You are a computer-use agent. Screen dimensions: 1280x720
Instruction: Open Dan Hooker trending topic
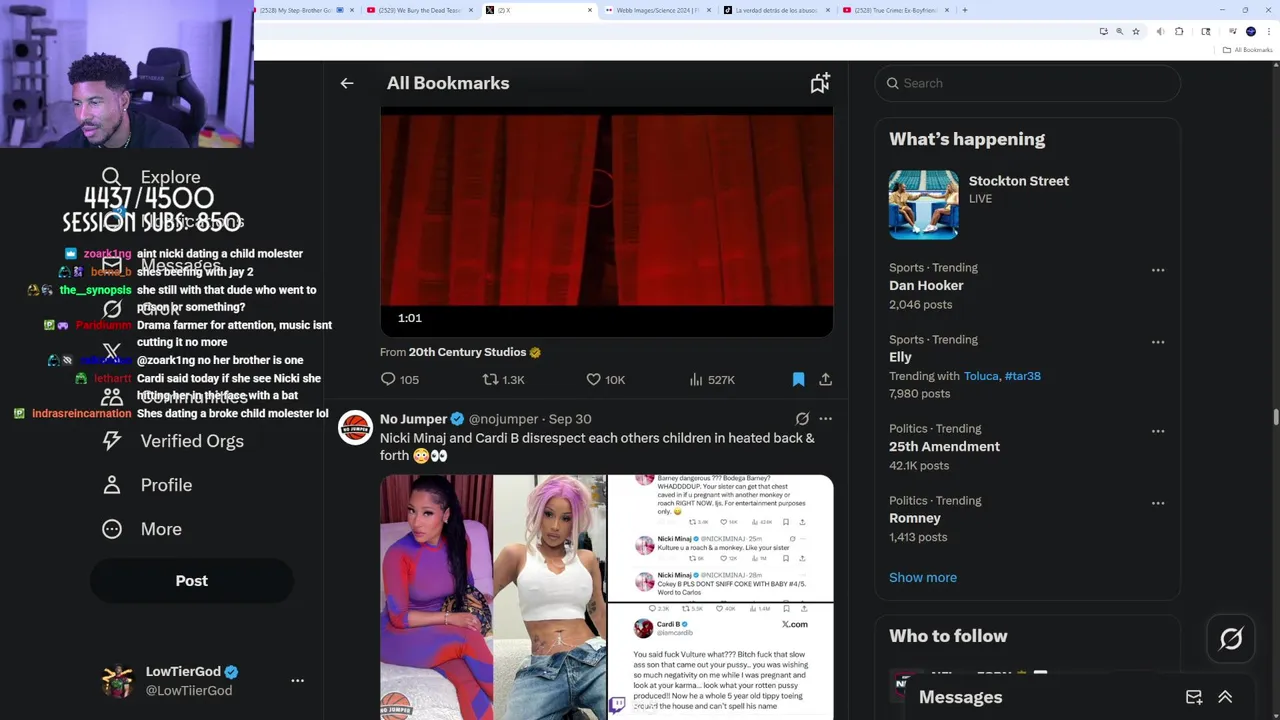click(926, 285)
